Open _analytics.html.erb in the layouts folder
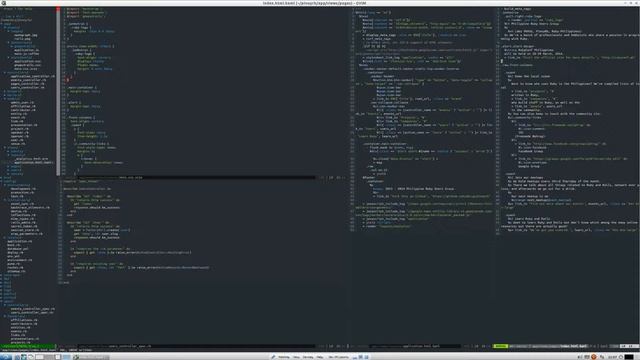Viewport: 640px width, 360px height. pyautogui.click(x=31, y=159)
